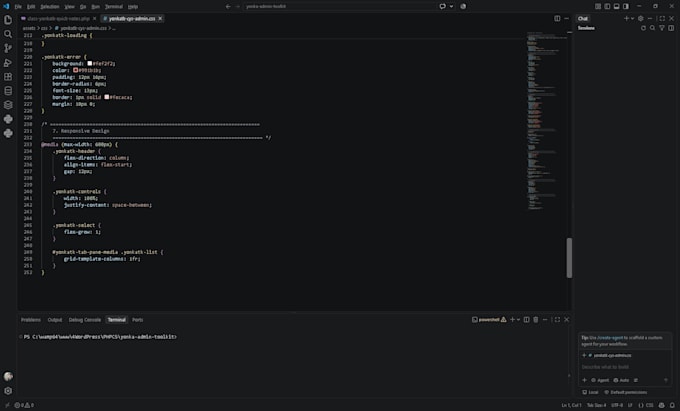Open the Help menu
Image resolution: width=680 pixels, height=411 pixels.
tap(133, 7)
